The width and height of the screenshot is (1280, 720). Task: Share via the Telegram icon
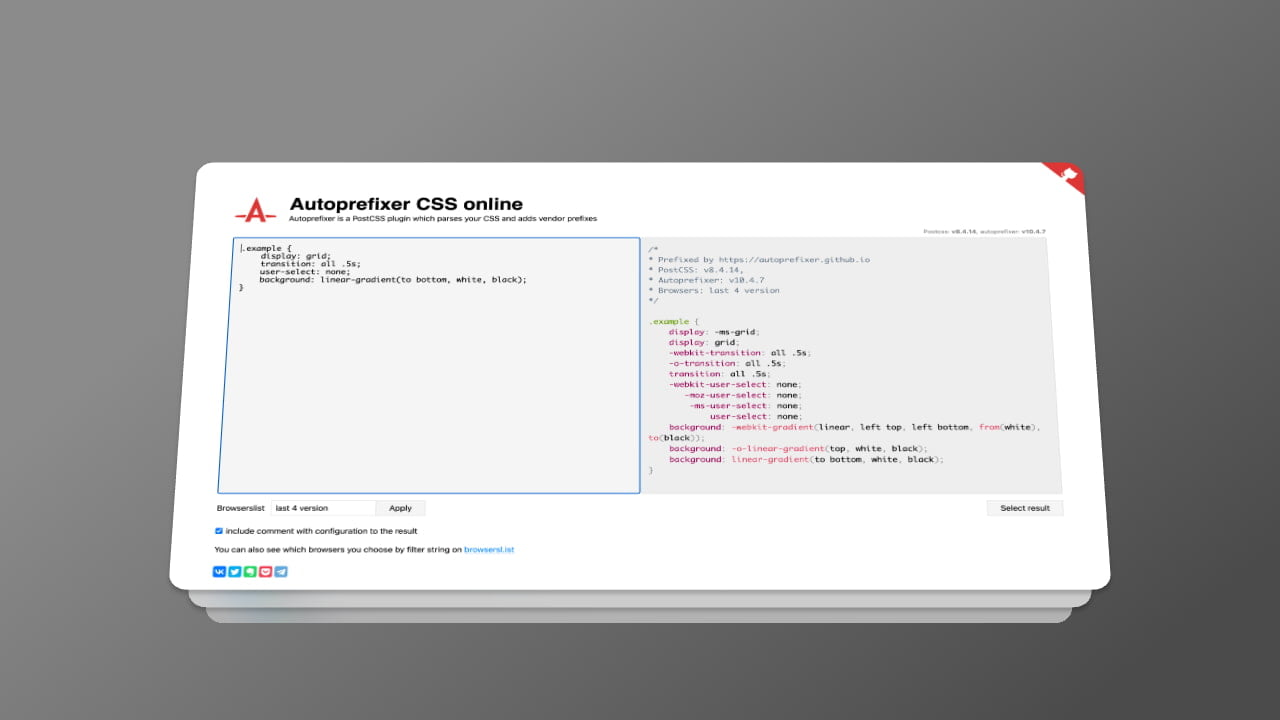pyautogui.click(x=281, y=572)
